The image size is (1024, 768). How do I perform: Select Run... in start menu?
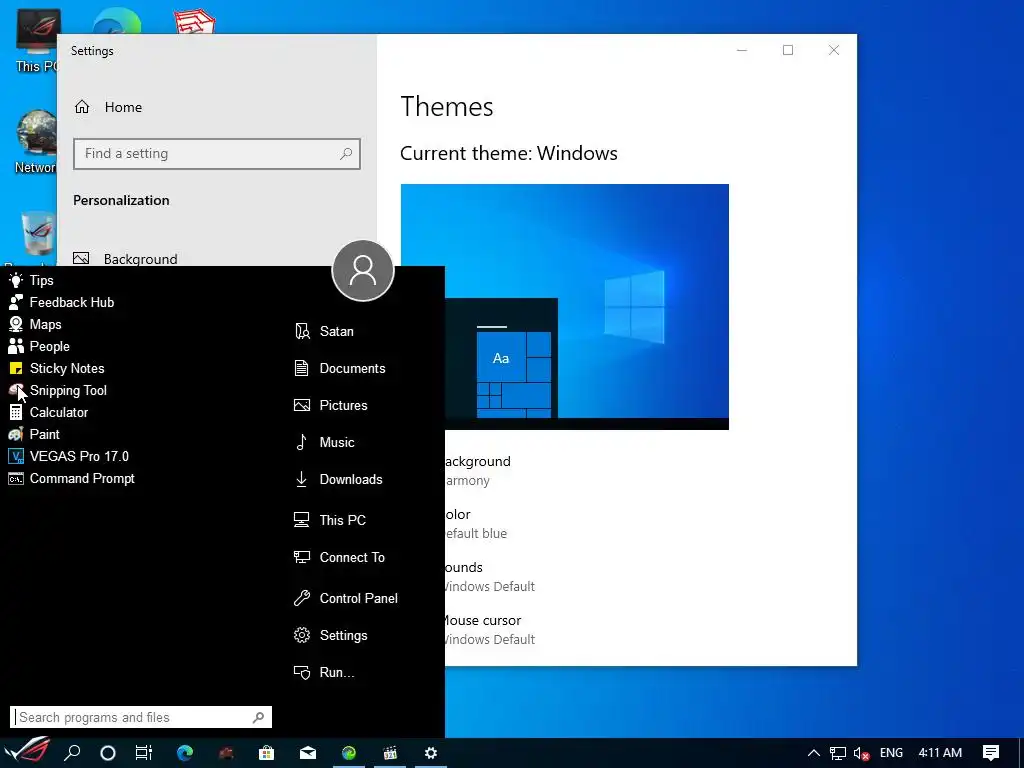pyautogui.click(x=325, y=673)
